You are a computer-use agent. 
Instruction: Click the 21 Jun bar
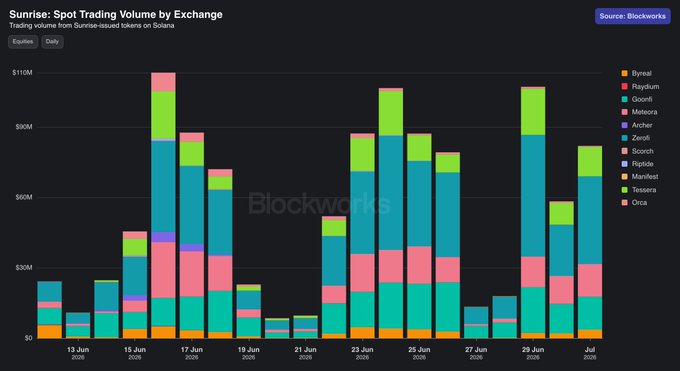click(305, 327)
